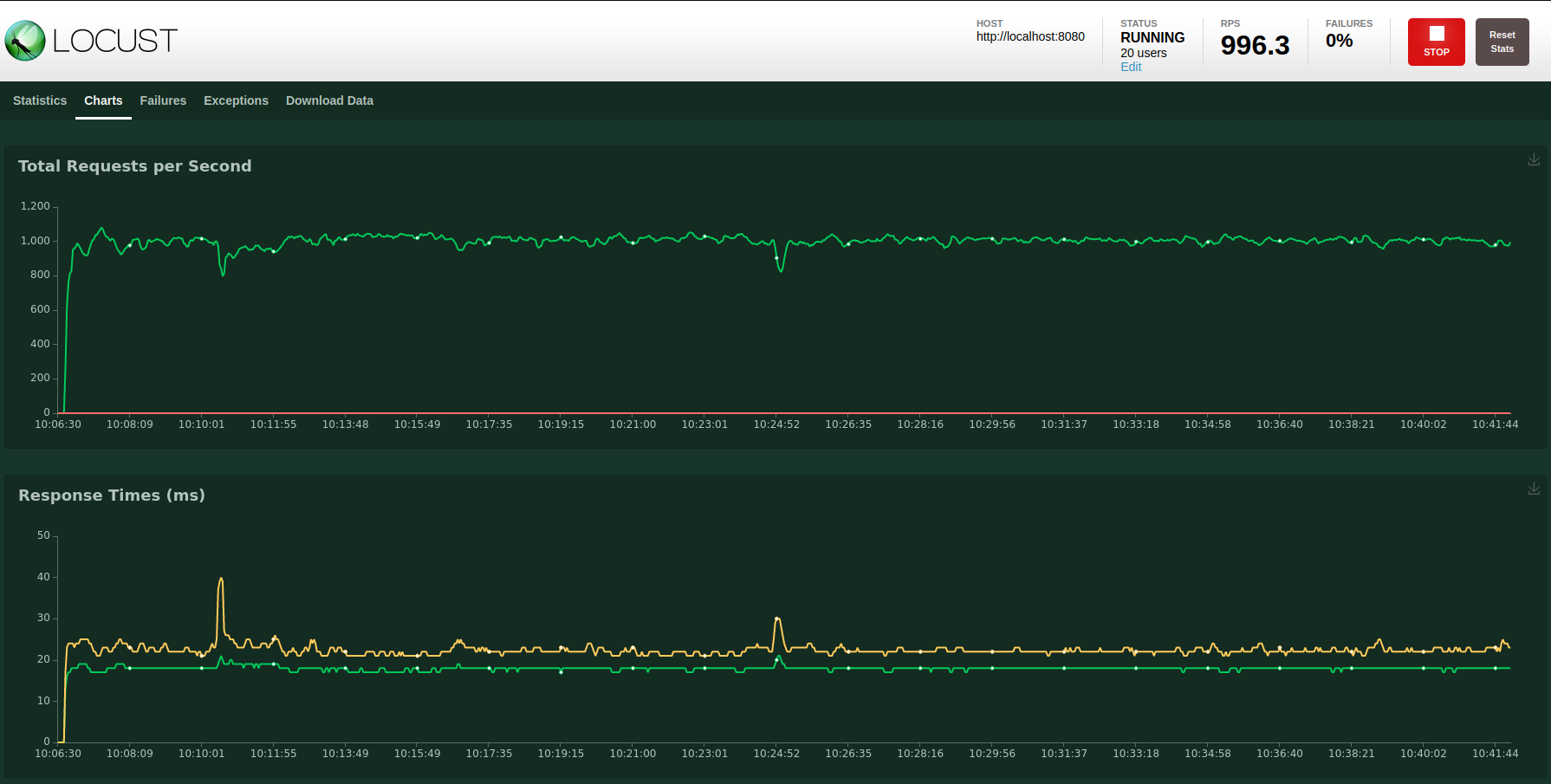This screenshot has width=1551, height=784.
Task: Open the Failures tab
Action: (x=163, y=100)
